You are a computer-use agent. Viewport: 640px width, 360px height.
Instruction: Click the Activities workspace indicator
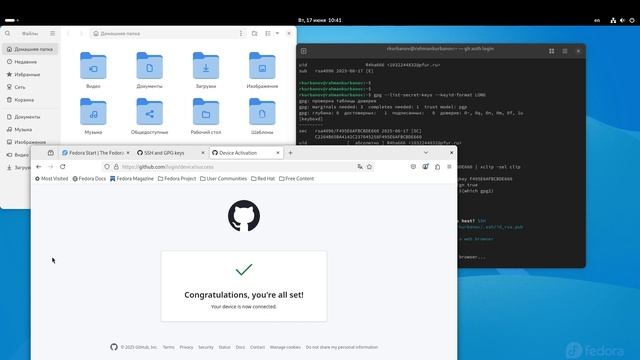pos(11,20)
